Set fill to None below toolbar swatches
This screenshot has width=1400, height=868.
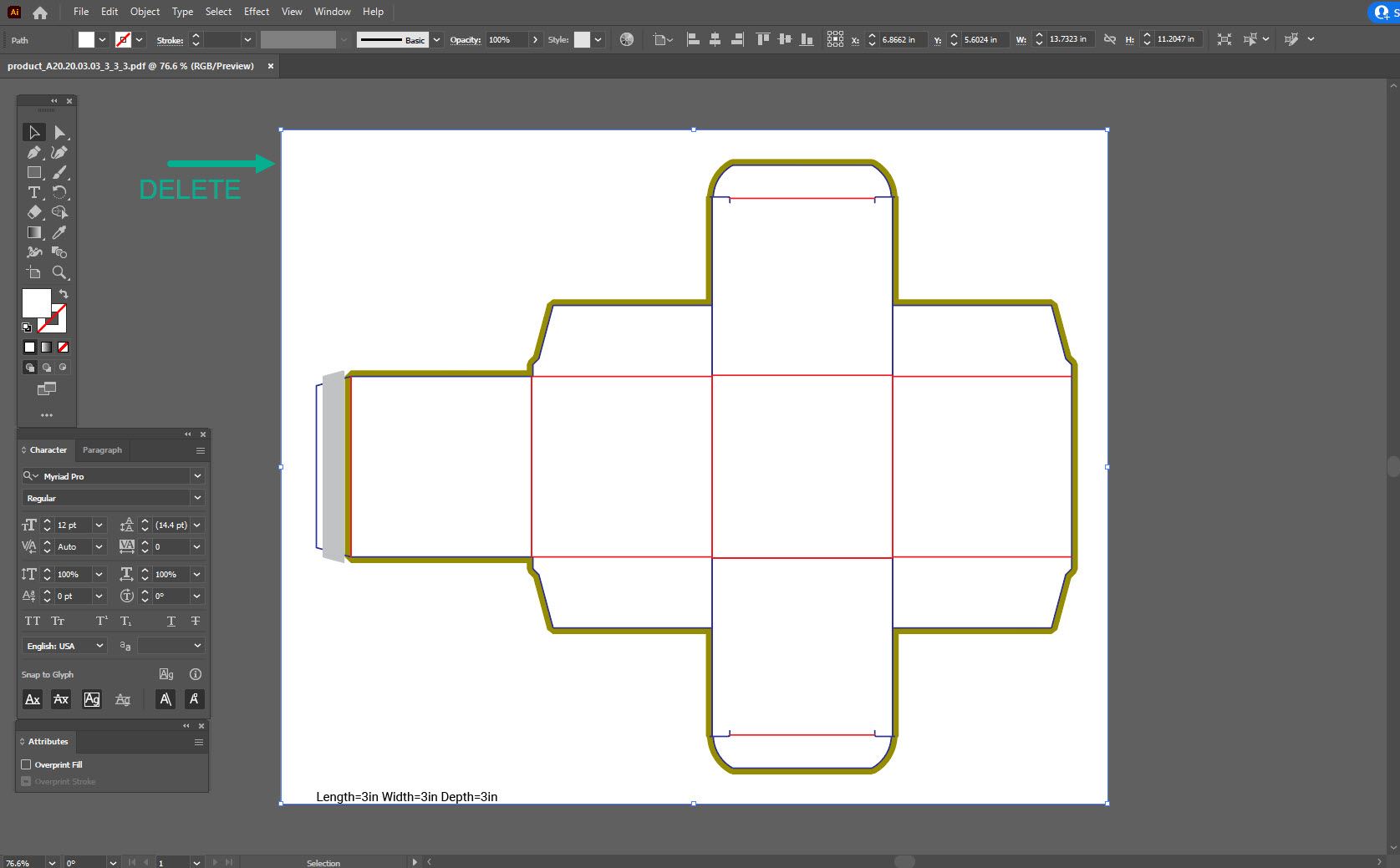[63, 347]
